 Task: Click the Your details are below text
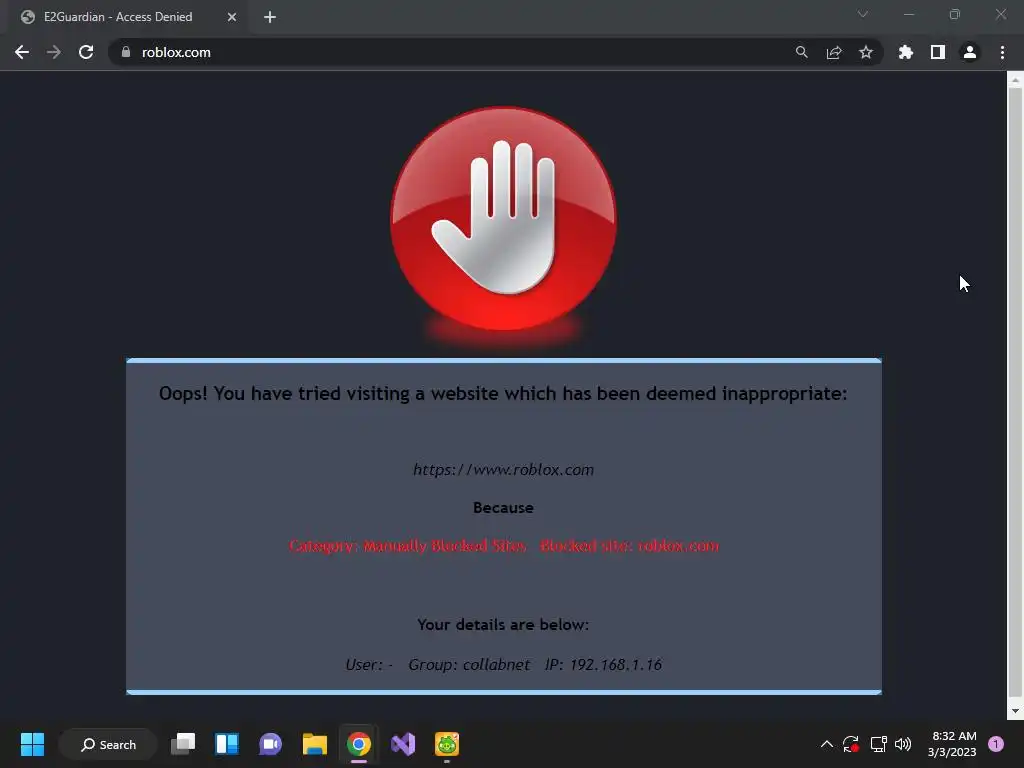click(x=503, y=625)
